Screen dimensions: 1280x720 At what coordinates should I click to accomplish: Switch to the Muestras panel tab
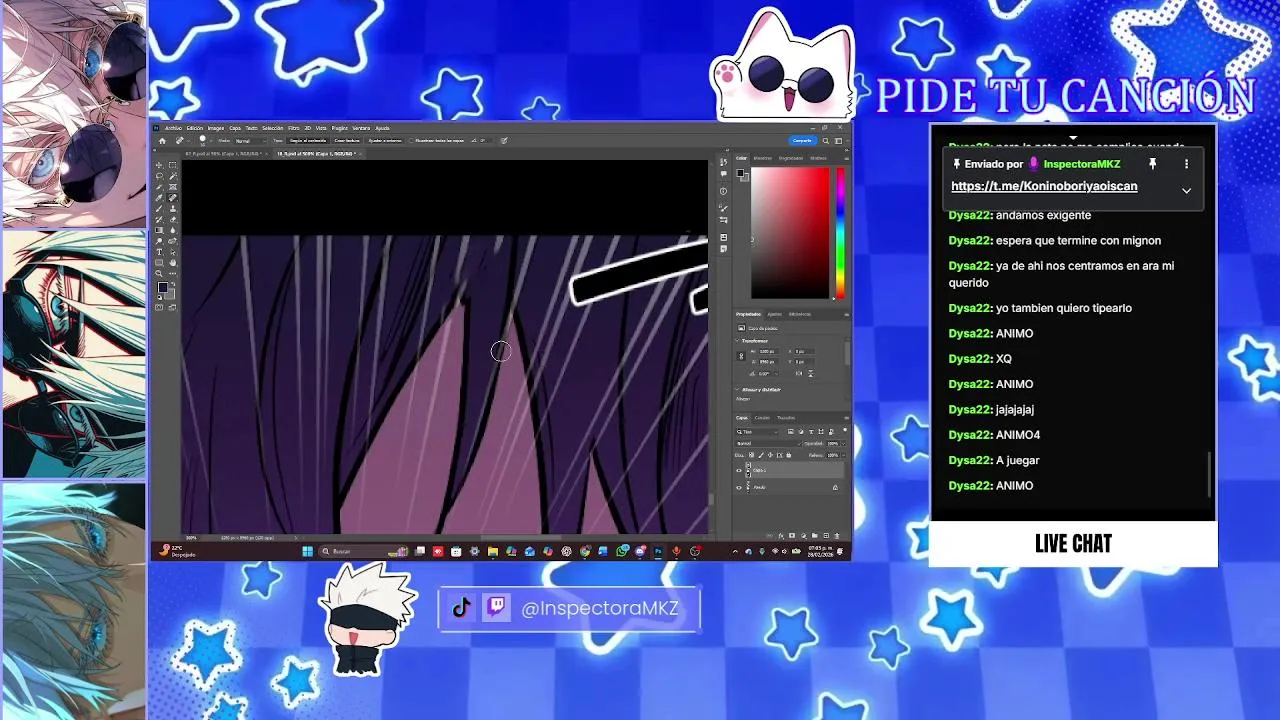click(x=763, y=158)
